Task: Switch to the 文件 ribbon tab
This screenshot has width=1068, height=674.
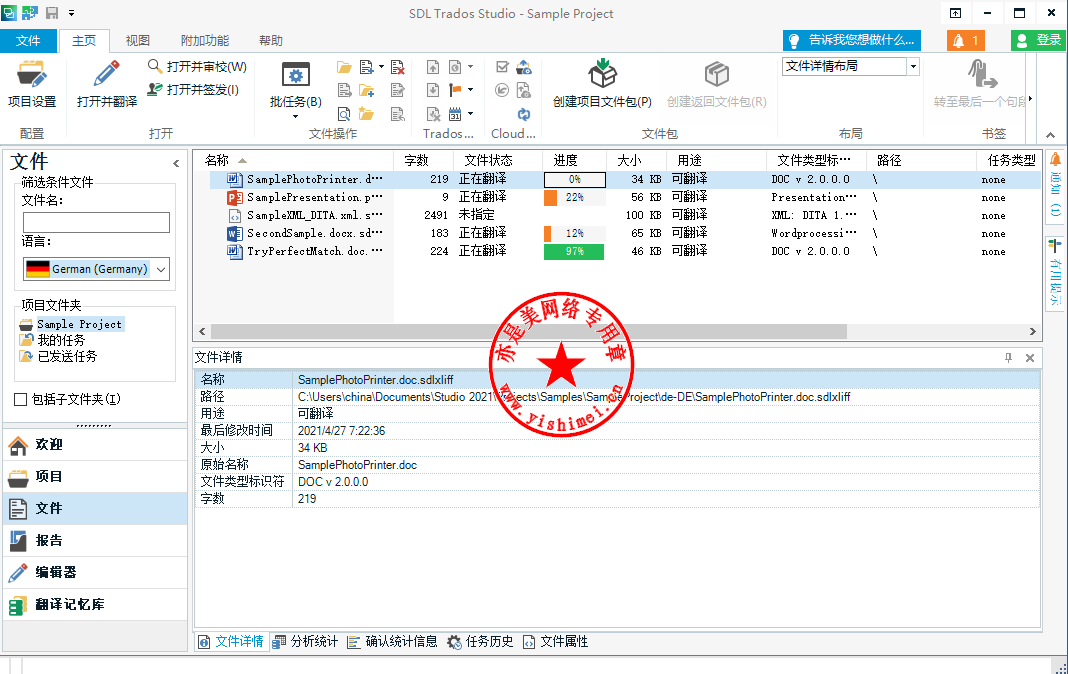Action: click(x=28, y=41)
